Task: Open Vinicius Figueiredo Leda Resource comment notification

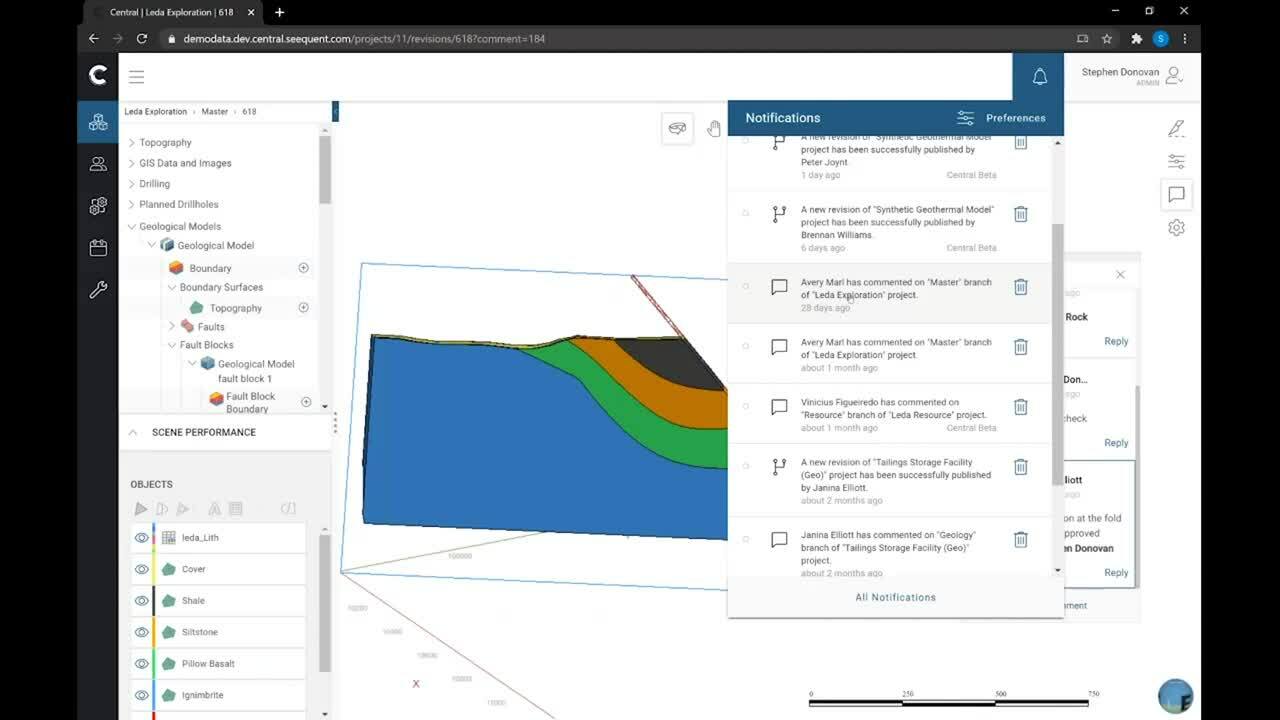Action: 890,414
